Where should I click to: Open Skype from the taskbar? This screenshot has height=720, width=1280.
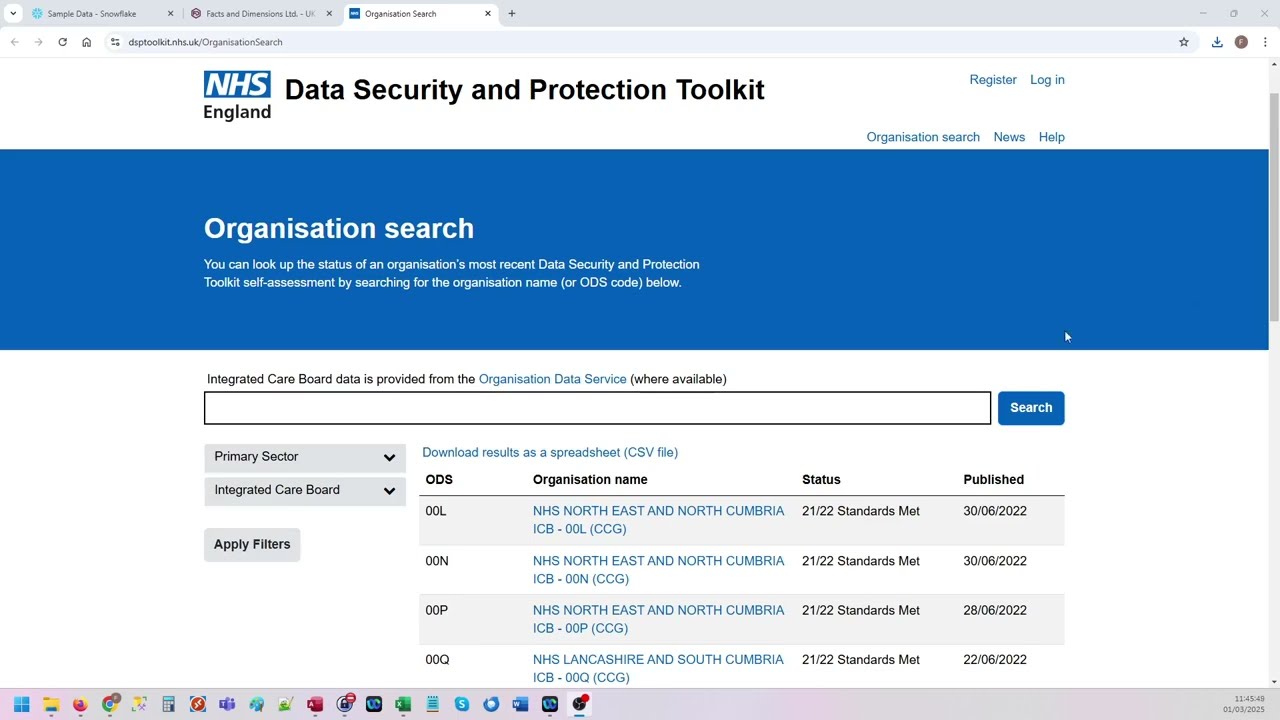point(462,704)
